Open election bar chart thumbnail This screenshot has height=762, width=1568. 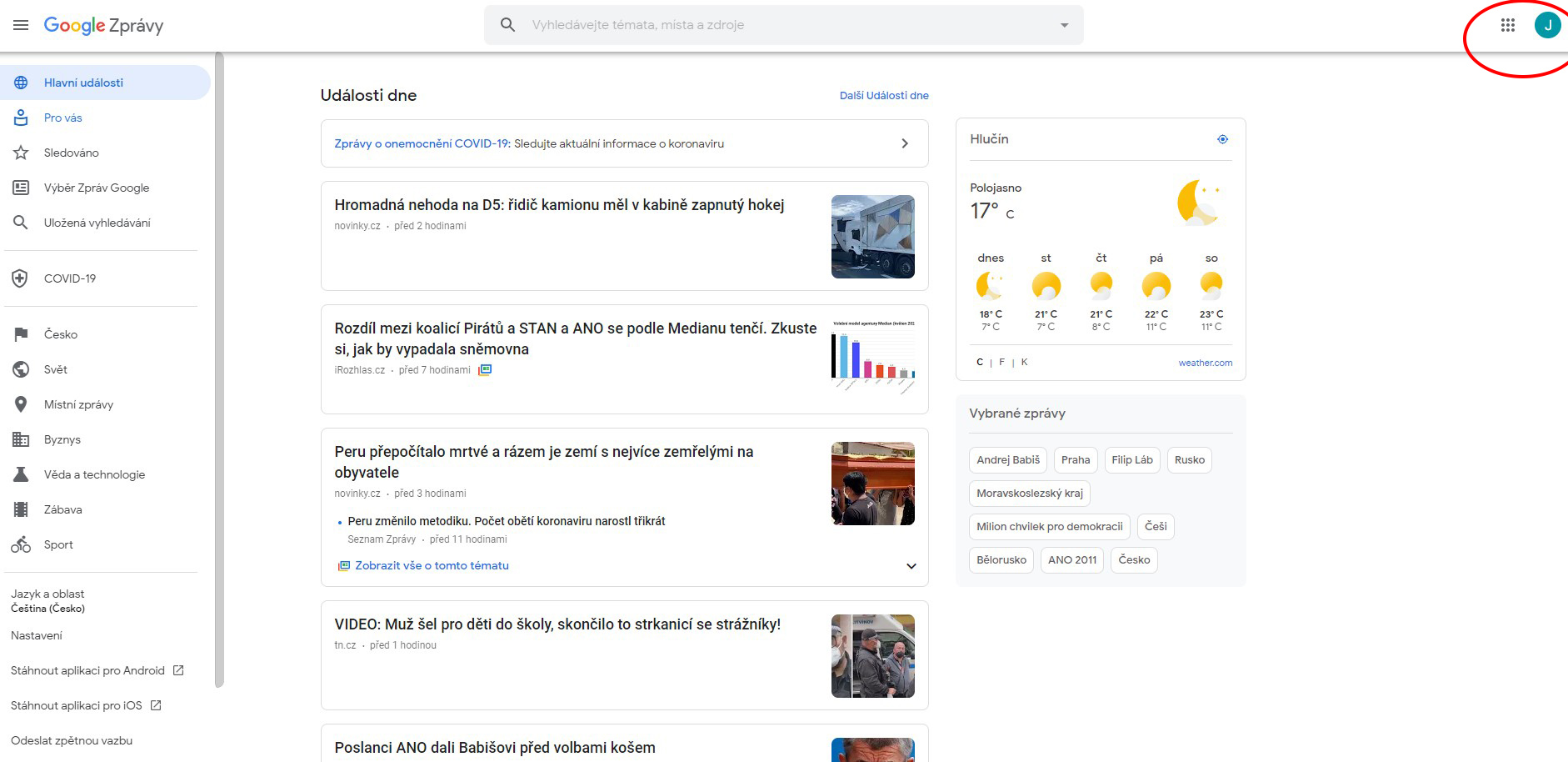(x=873, y=360)
